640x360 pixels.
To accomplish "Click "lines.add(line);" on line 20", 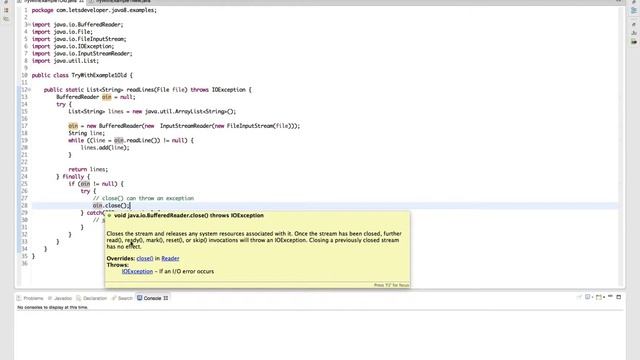I will click(105, 148).
